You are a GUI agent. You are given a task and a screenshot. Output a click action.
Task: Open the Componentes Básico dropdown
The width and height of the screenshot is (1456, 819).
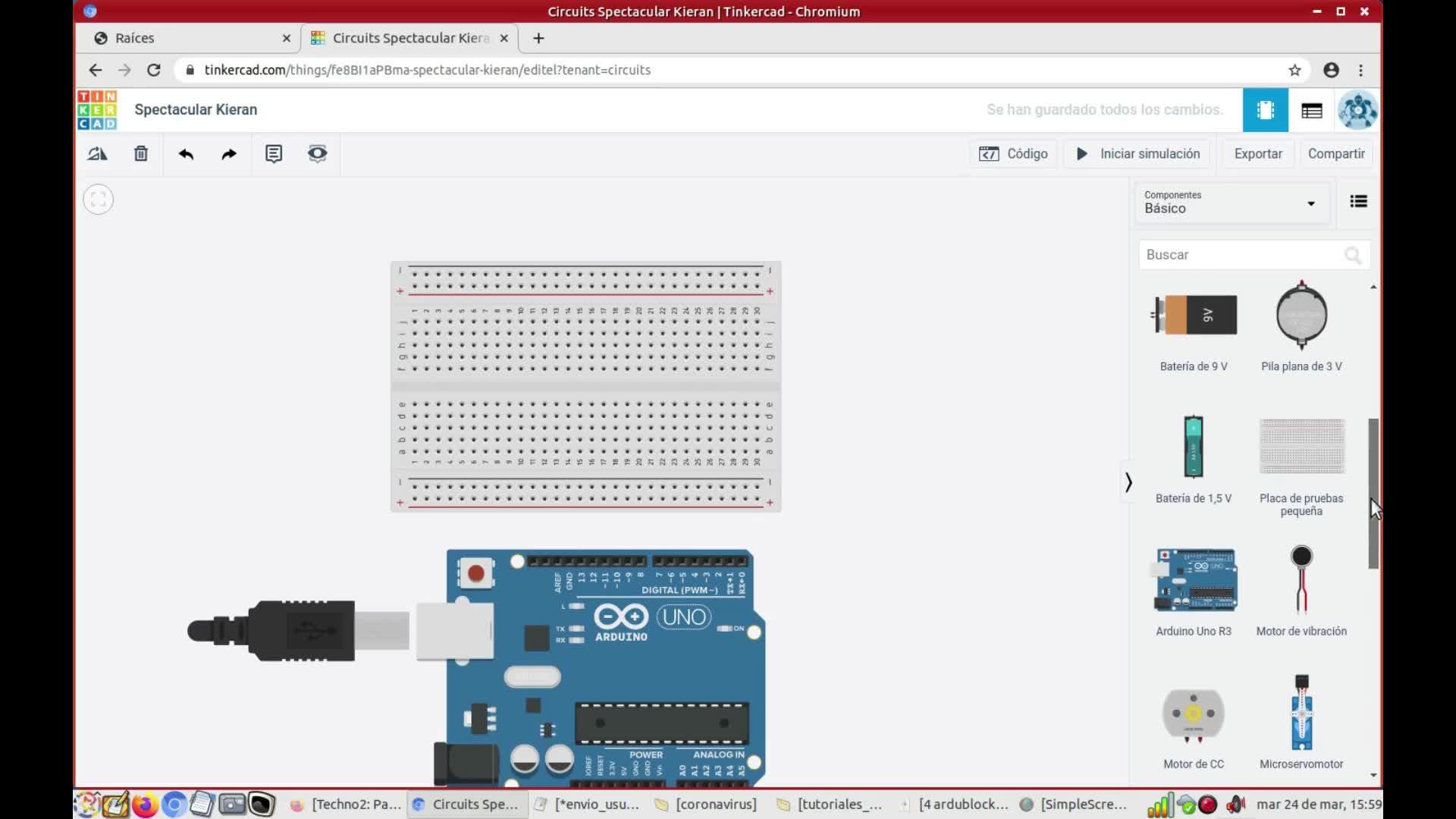[1232, 202]
